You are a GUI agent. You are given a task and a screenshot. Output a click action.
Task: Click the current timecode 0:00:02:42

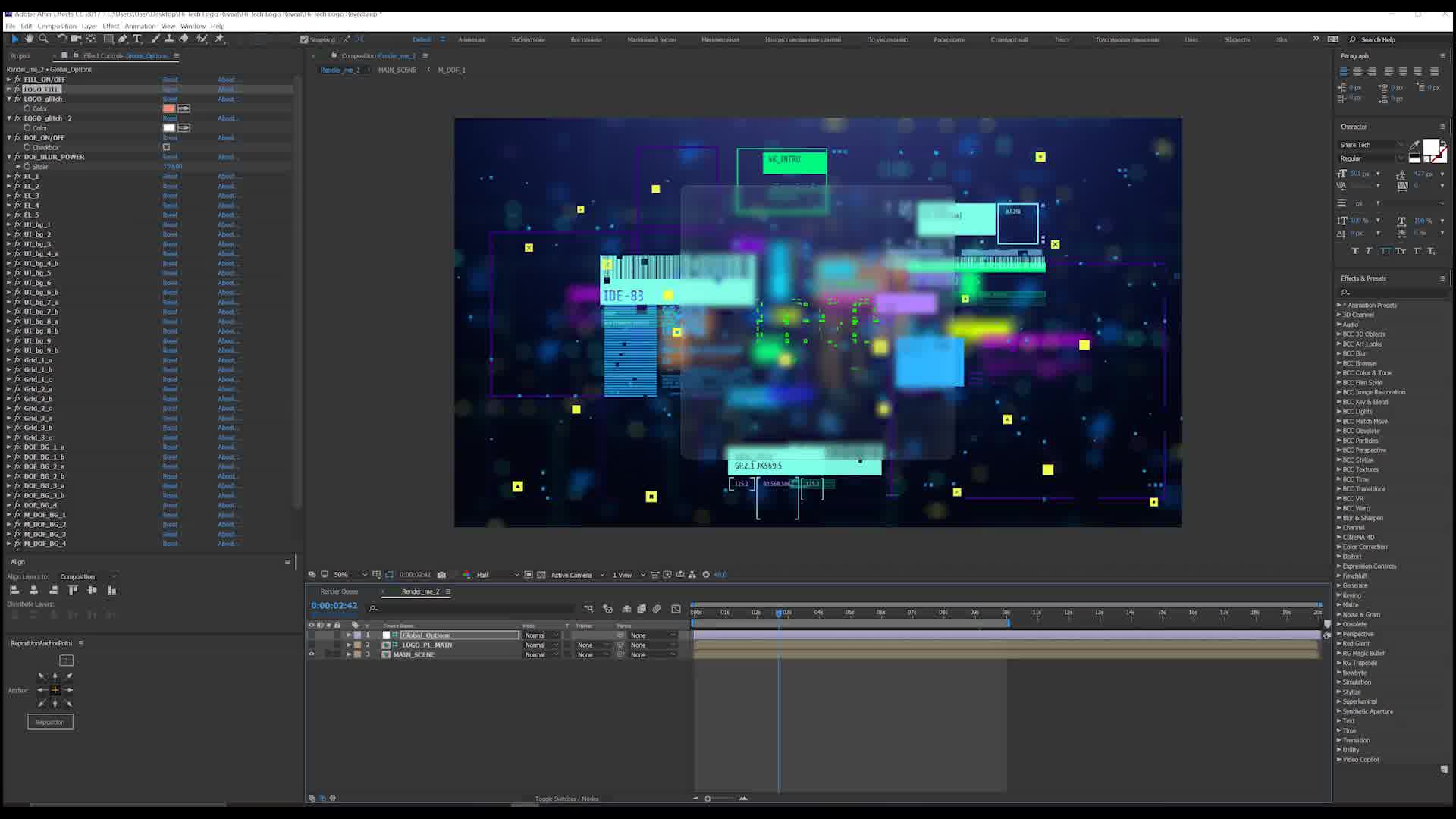[x=334, y=606]
